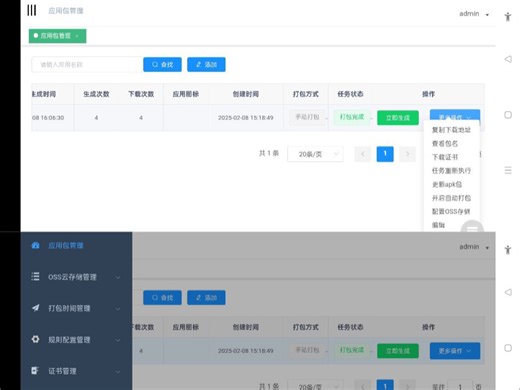Close the green 应用包管理 tab with its x
The height and width of the screenshot is (390, 520).
(77, 36)
